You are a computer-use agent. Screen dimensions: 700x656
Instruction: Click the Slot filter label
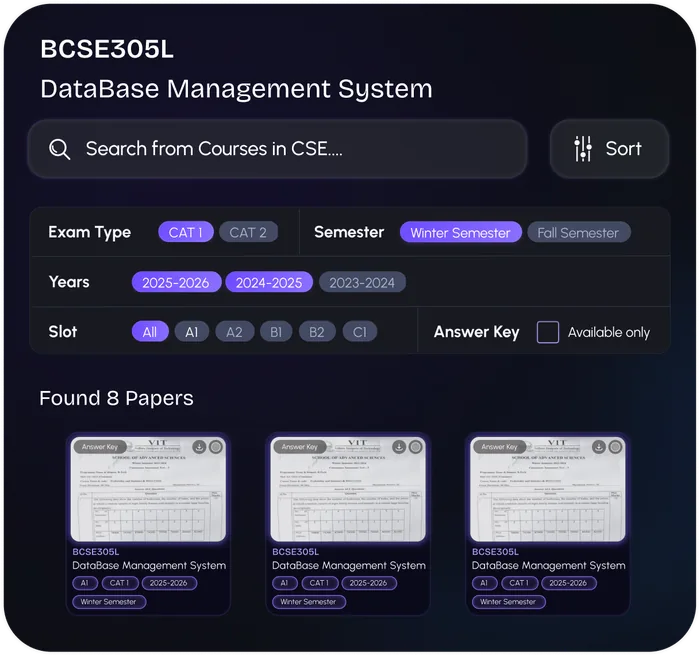[x=63, y=332]
